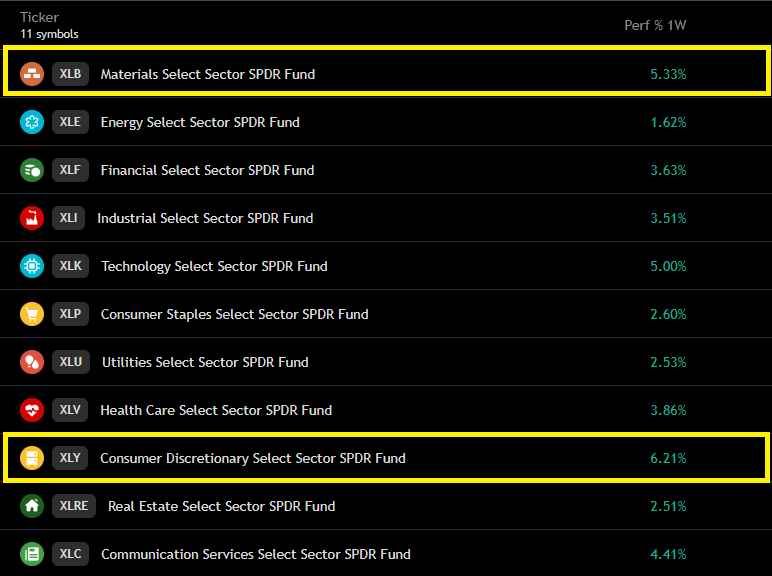Click the XLRE real estate house icon

click(32, 506)
